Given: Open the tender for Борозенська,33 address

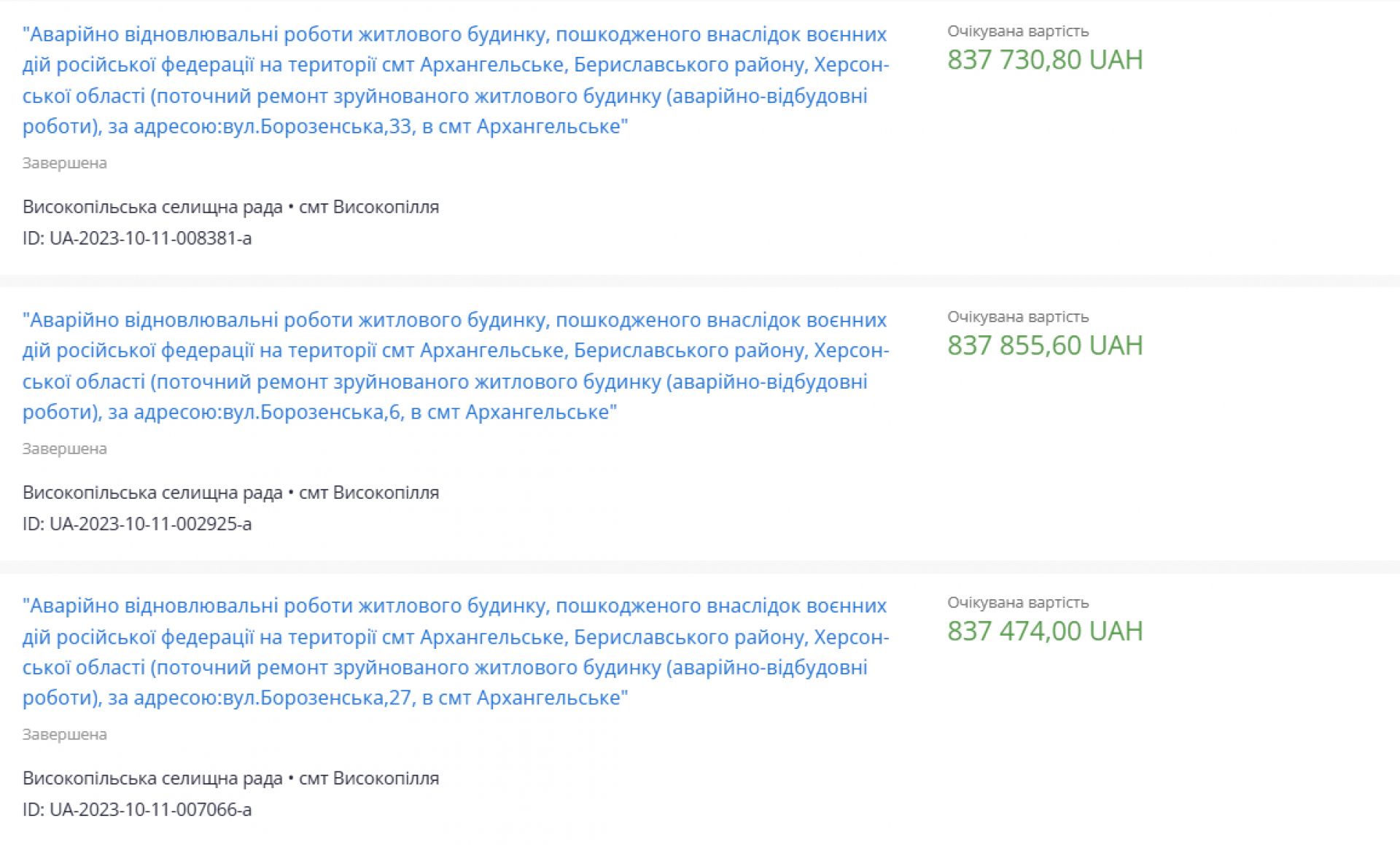Looking at the screenshot, I should click(455, 80).
